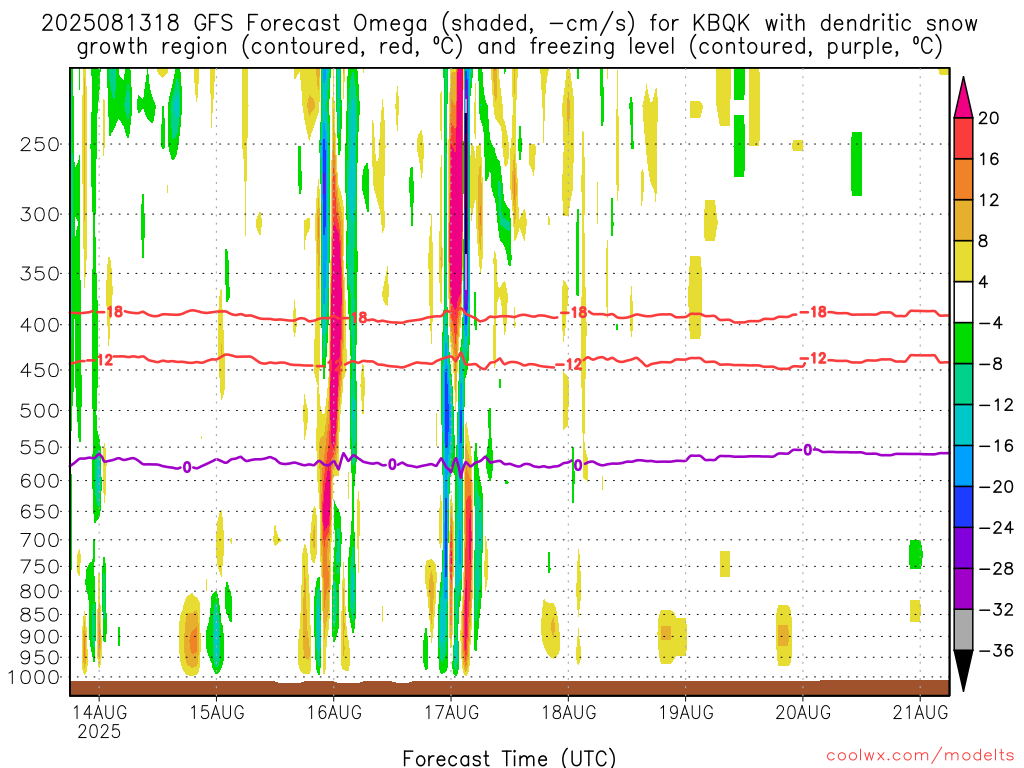Viewport: 1024px width, 768px height.
Task: Select the 400 pressure level label
Action: [x=39, y=325]
